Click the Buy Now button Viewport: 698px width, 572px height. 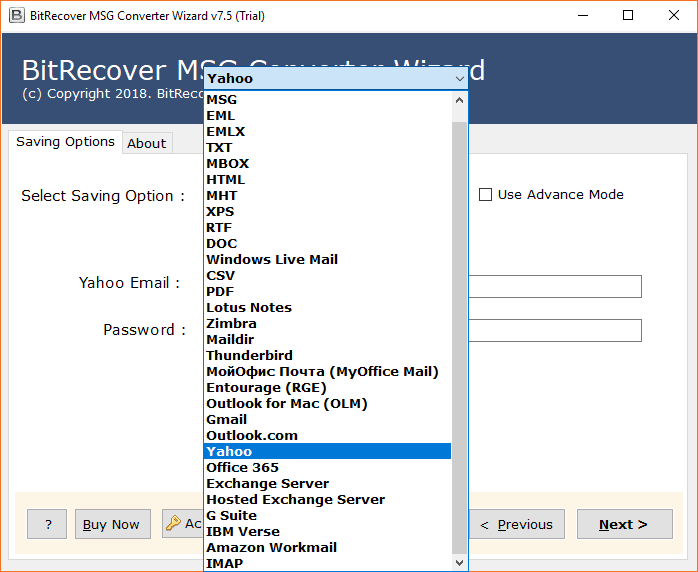113,524
